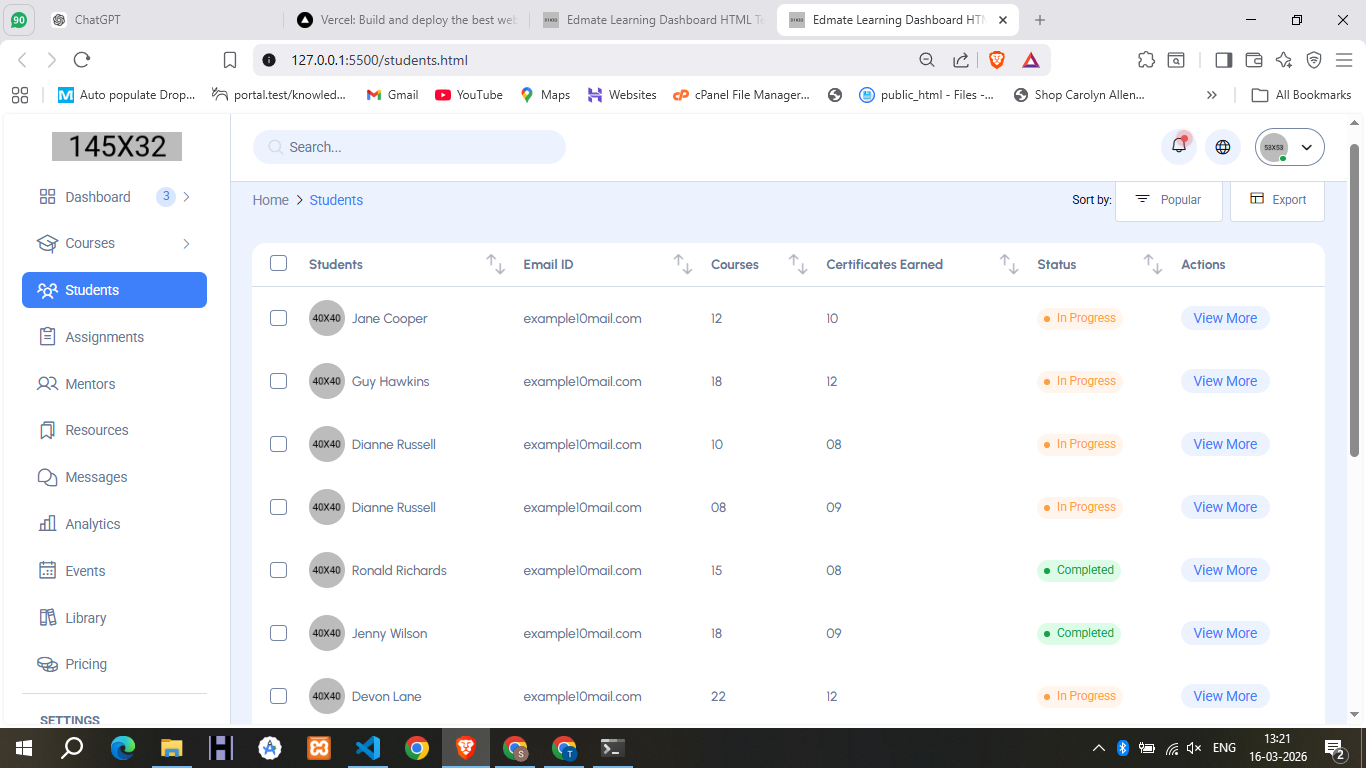Screen dimensions: 1366x768
Task: Open the user profile dropdown
Action: (x=1289, y=147)
